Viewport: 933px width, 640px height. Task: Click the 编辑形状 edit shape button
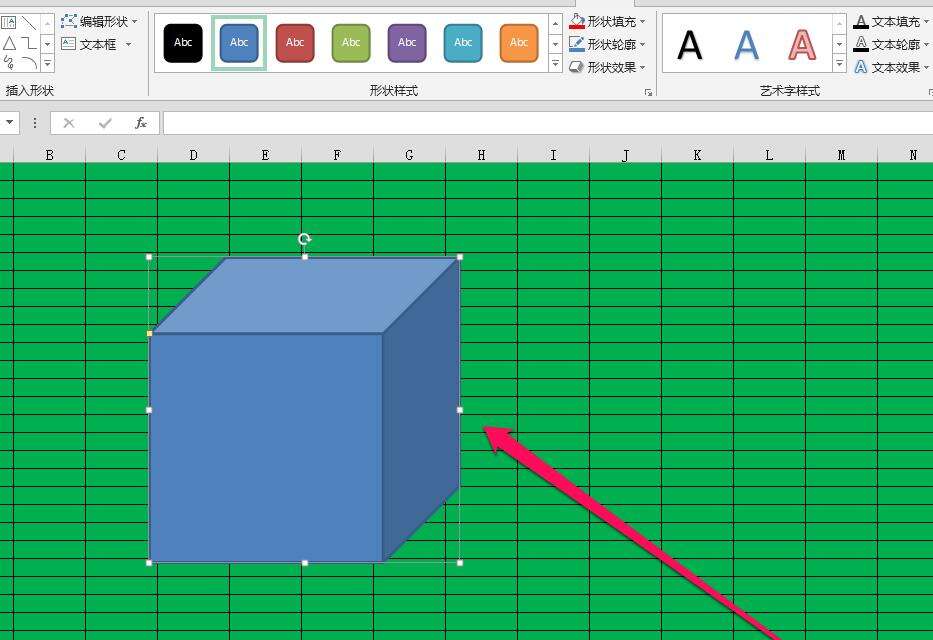coord(98,21)
